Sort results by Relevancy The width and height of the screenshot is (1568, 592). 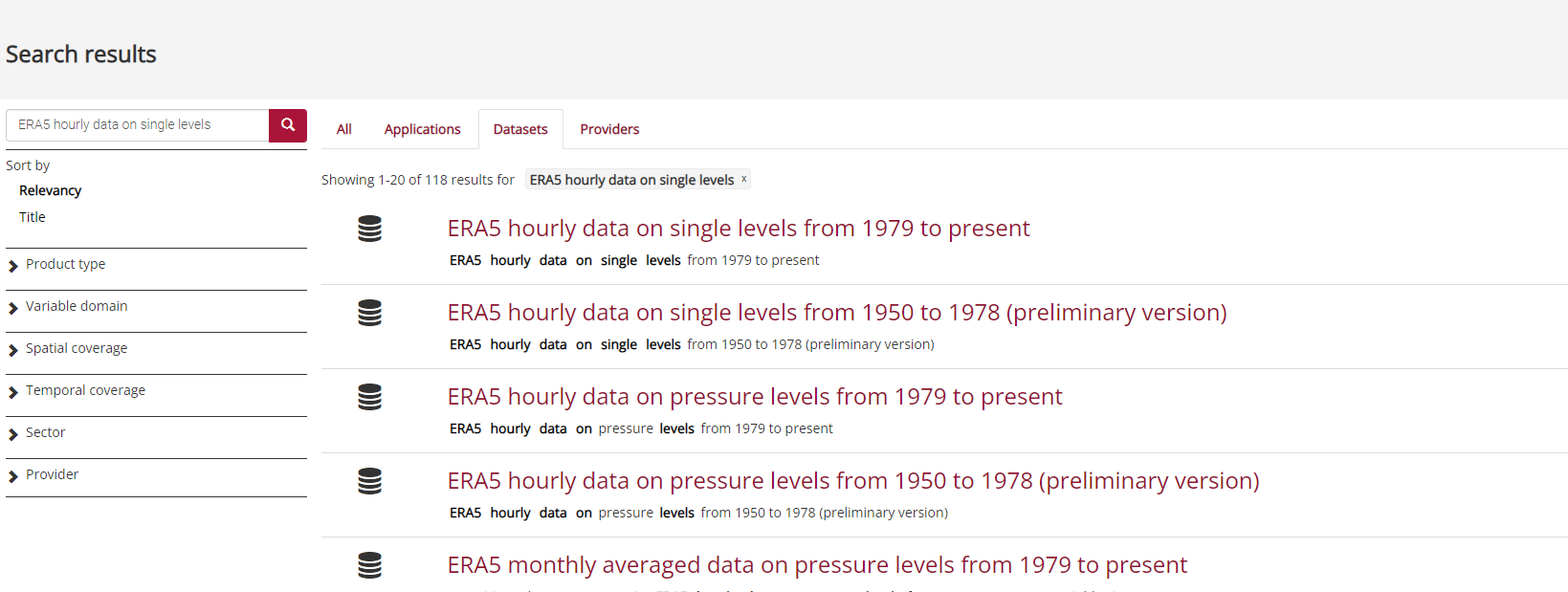point(50,190)
